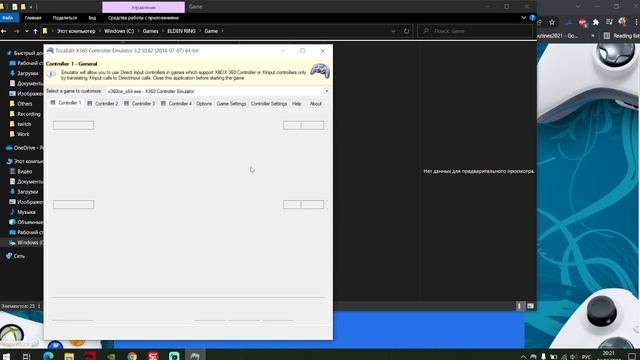
Task: Refresh the Explorer folder view
Action: [406, 31]
